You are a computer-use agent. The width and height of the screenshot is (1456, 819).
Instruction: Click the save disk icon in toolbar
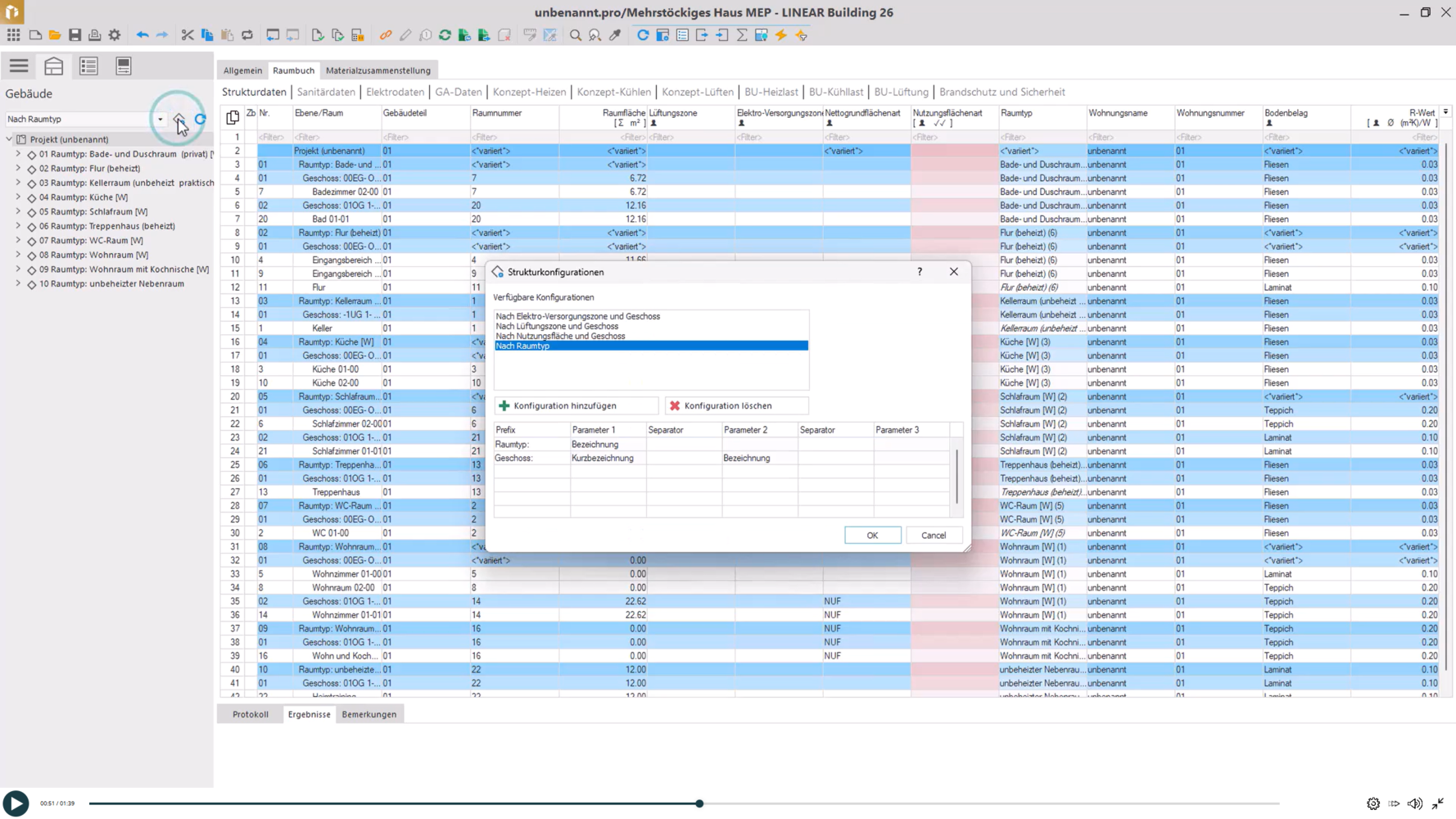75,35
